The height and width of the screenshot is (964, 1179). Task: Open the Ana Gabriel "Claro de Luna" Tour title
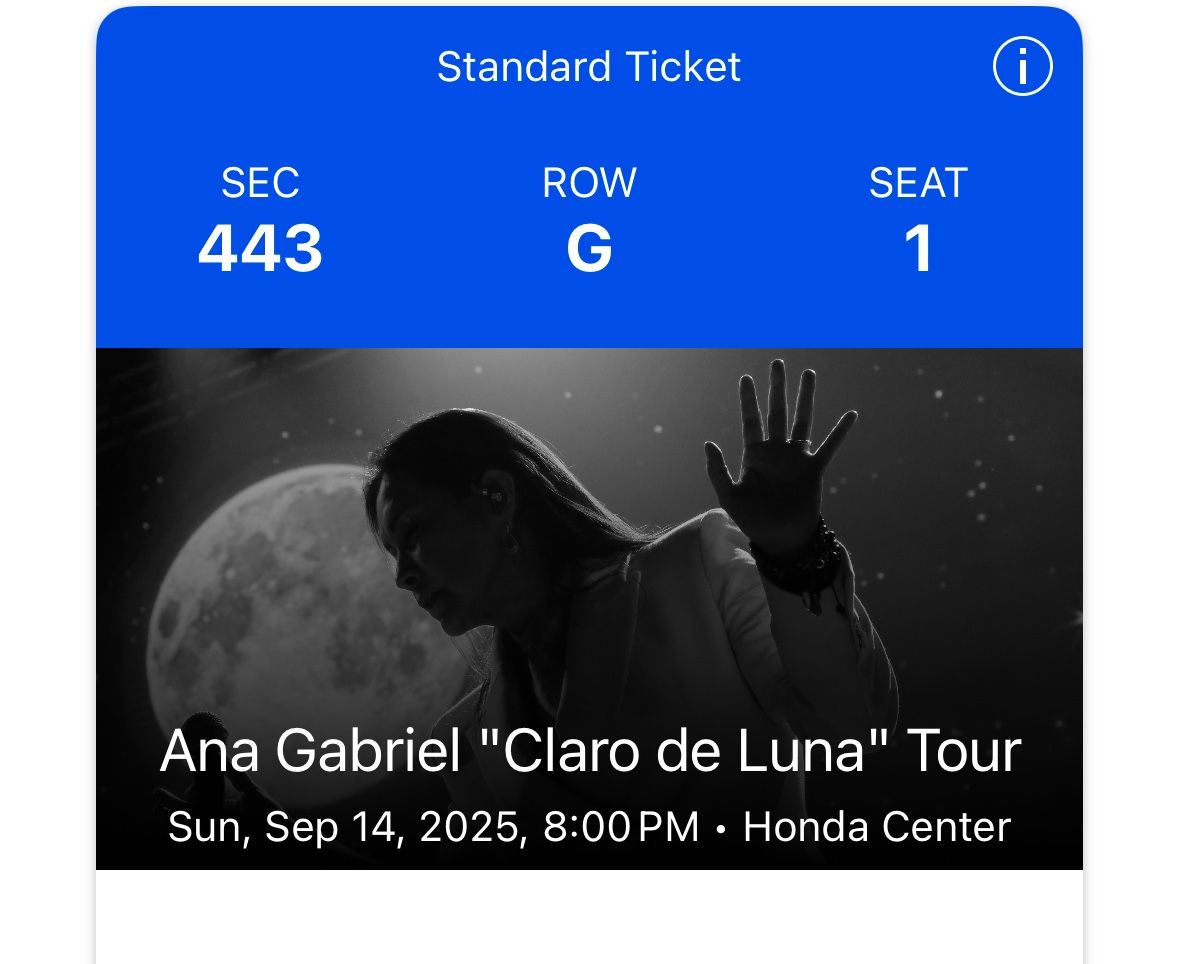590,752
